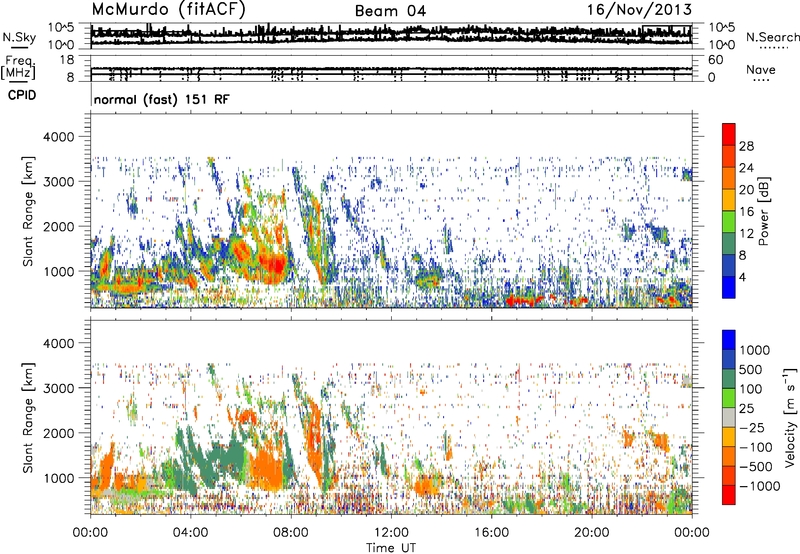Click velocity colorbar label "-1000"

click(760, 486)
